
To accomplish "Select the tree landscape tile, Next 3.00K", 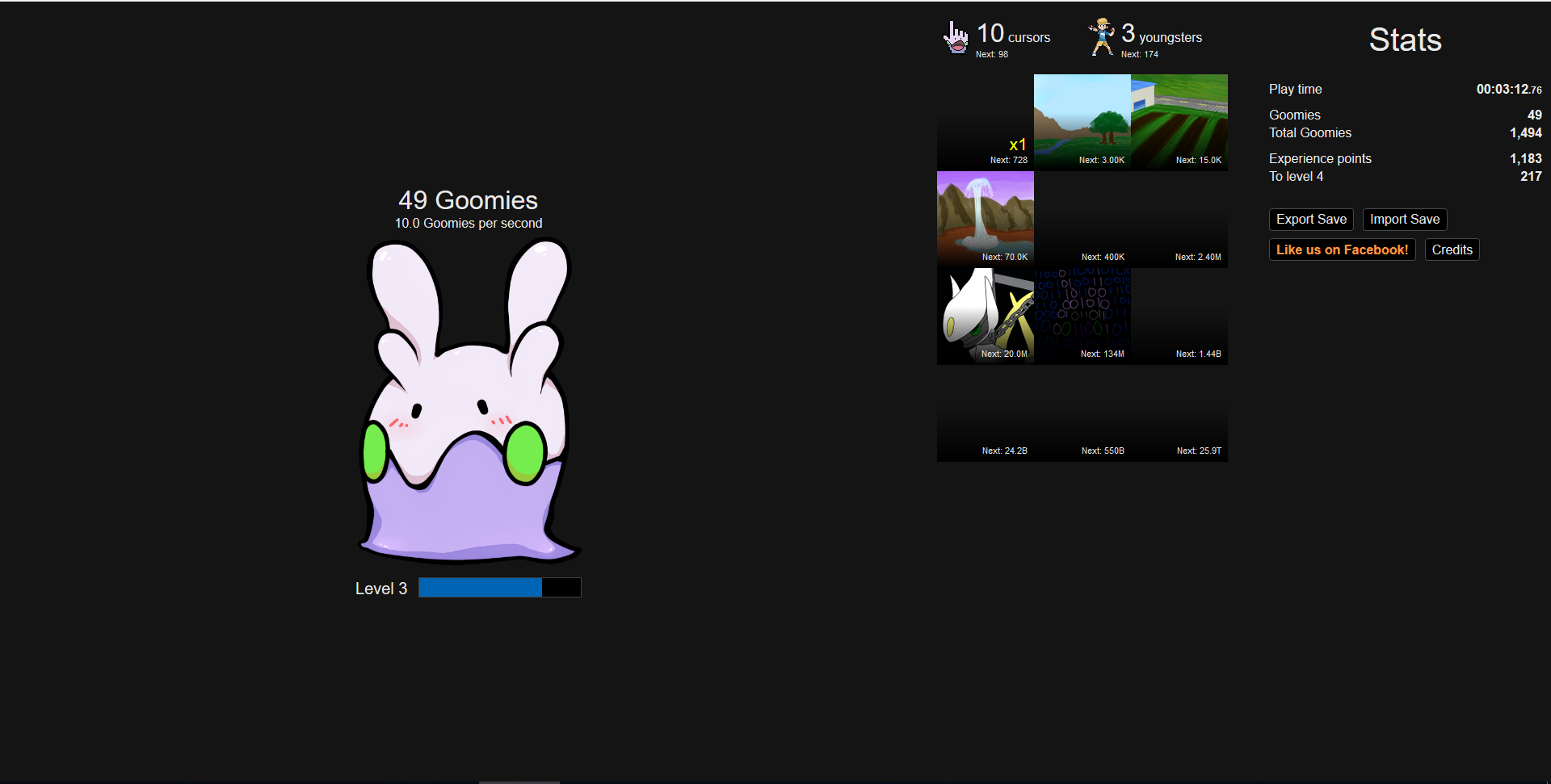I will coord(1082,123).
